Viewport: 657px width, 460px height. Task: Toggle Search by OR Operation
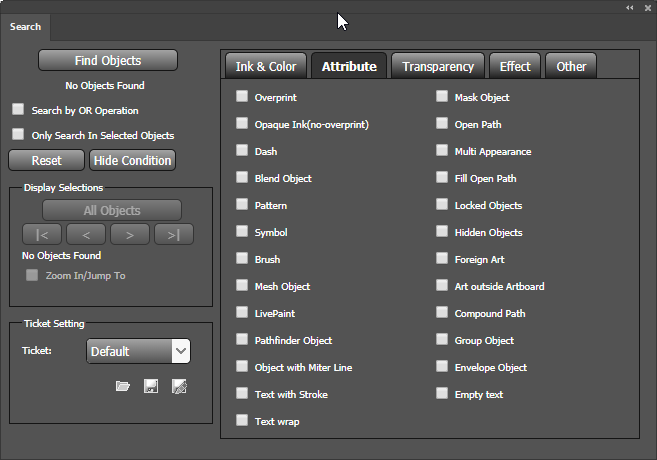(18, 110)
